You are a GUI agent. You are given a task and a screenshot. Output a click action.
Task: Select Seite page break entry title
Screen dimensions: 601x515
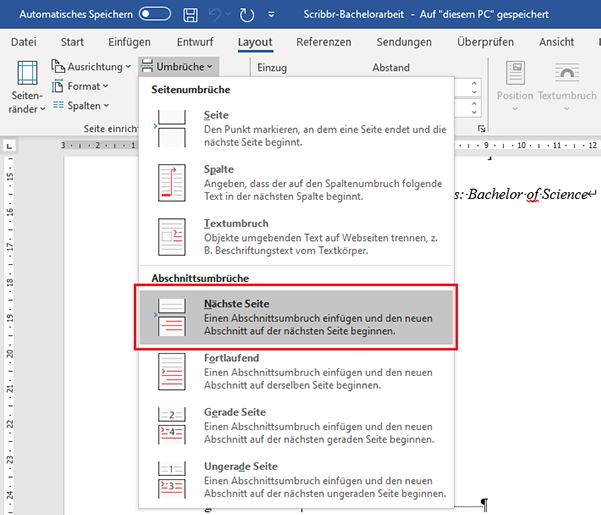tap(216, 115)
